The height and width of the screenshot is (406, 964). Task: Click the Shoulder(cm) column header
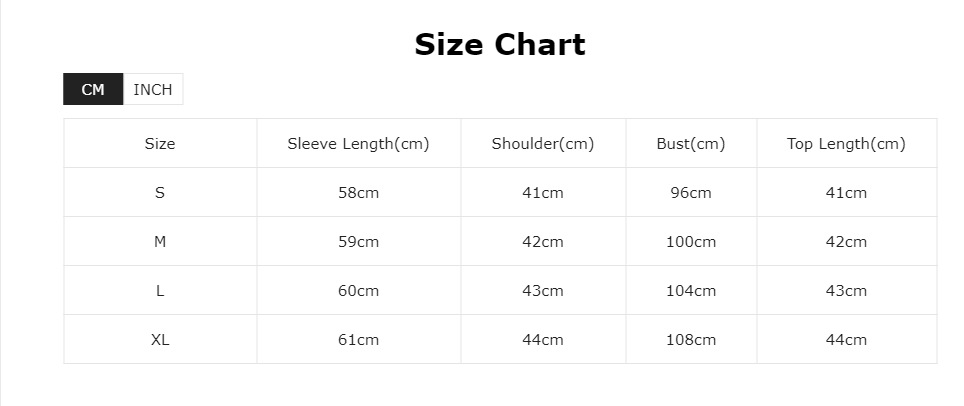543,143
